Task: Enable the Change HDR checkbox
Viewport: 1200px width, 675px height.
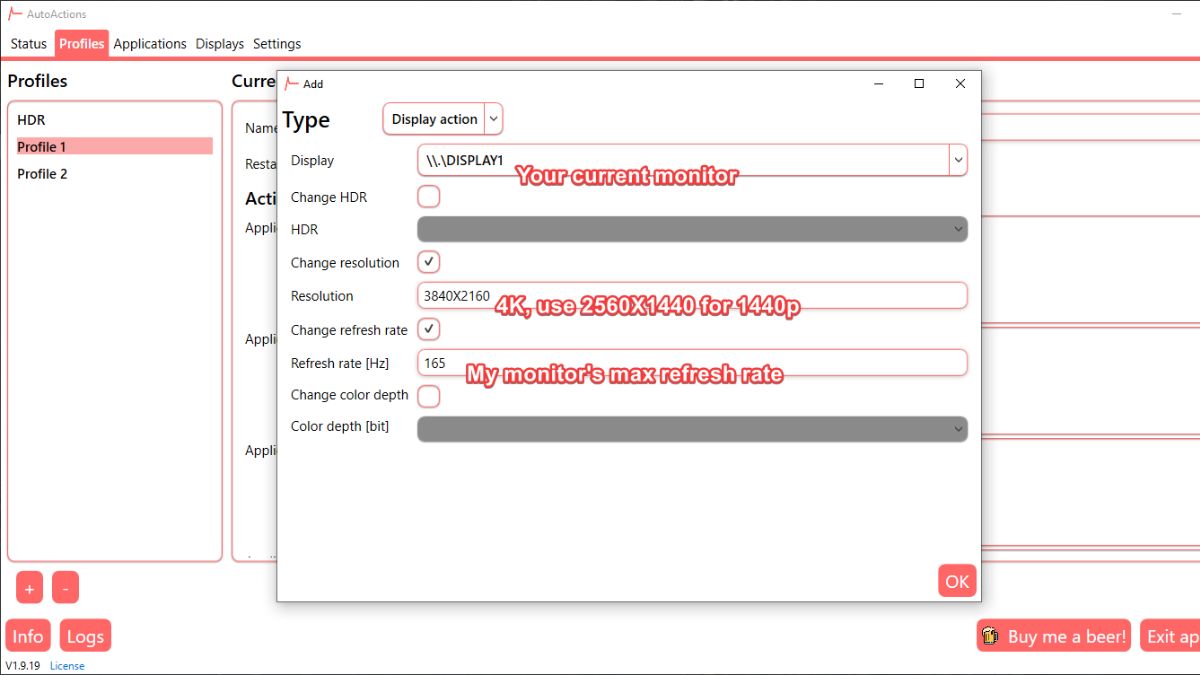Action: coord(428,196)
